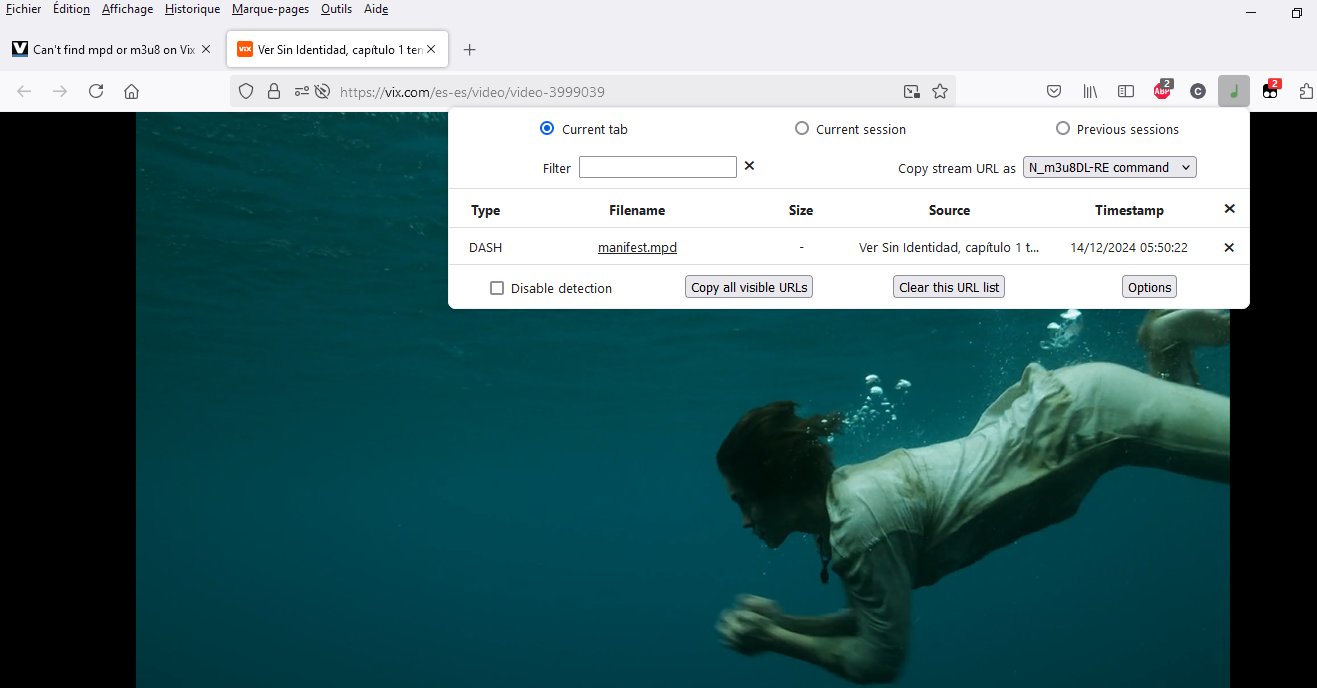Click the Type column header
This screenshot has height=688, width=1317.
point(486,210)
